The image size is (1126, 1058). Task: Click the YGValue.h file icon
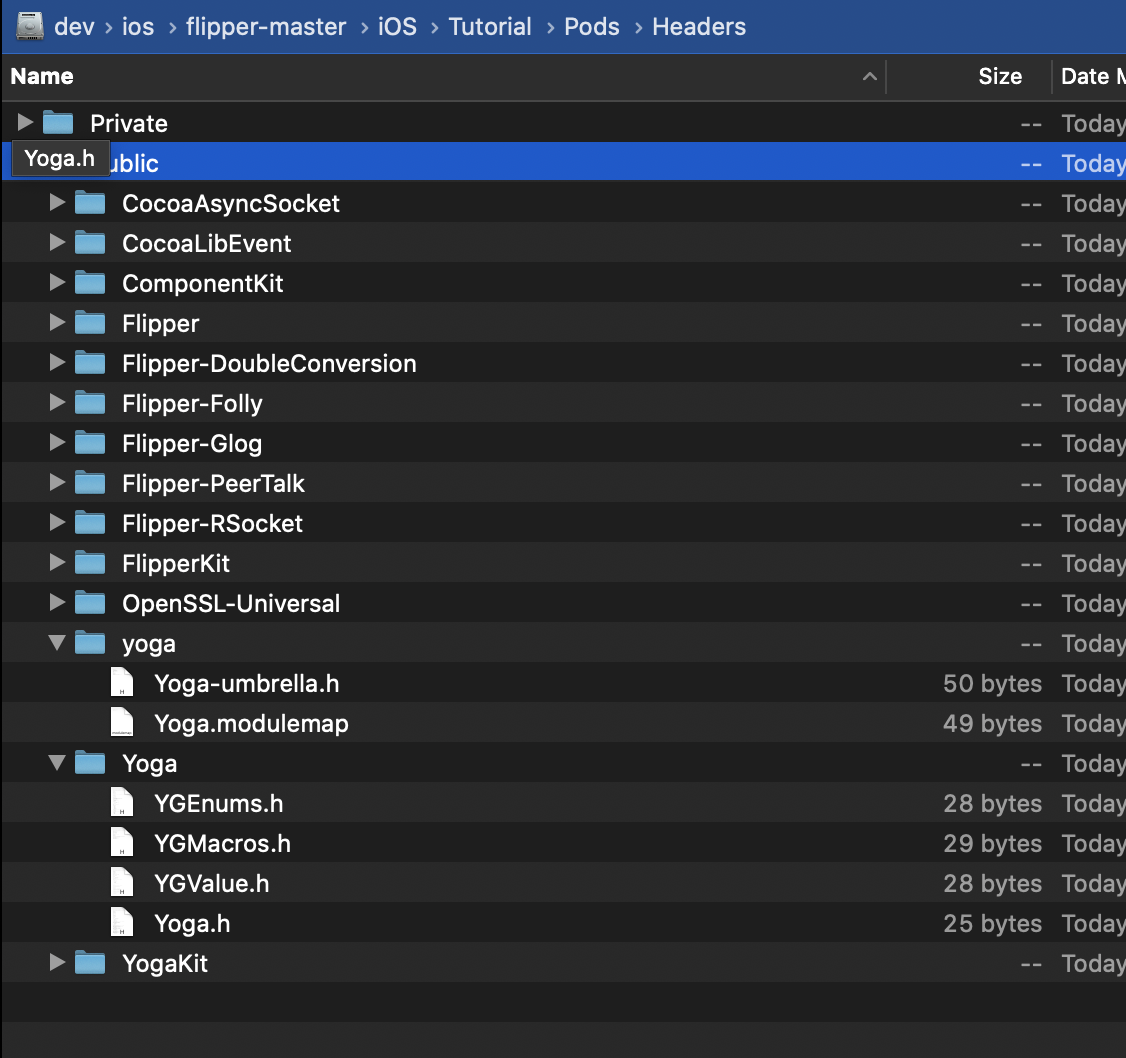click(122, 883)
